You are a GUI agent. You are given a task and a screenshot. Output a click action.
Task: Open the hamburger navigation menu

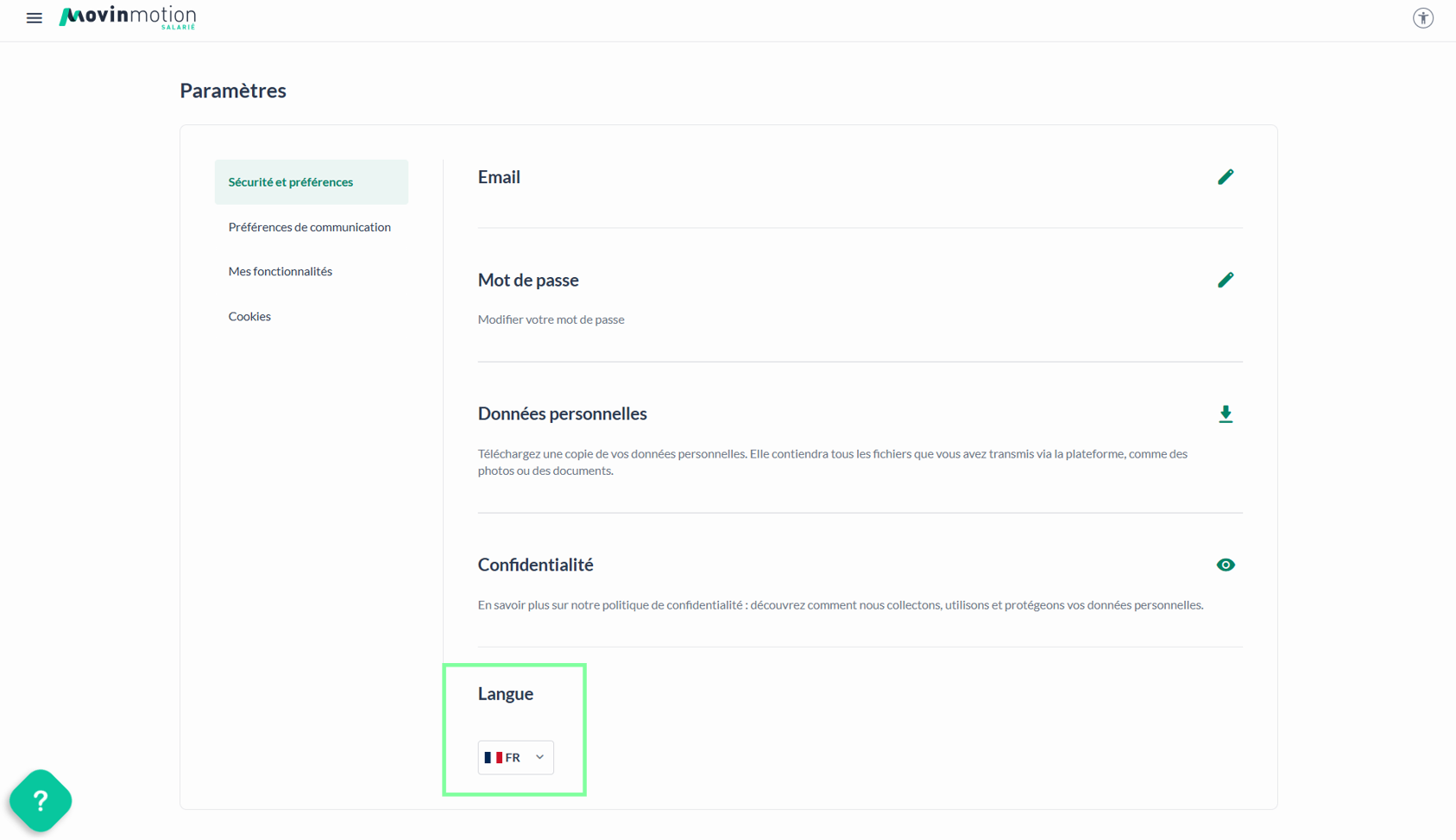point(35,18)
